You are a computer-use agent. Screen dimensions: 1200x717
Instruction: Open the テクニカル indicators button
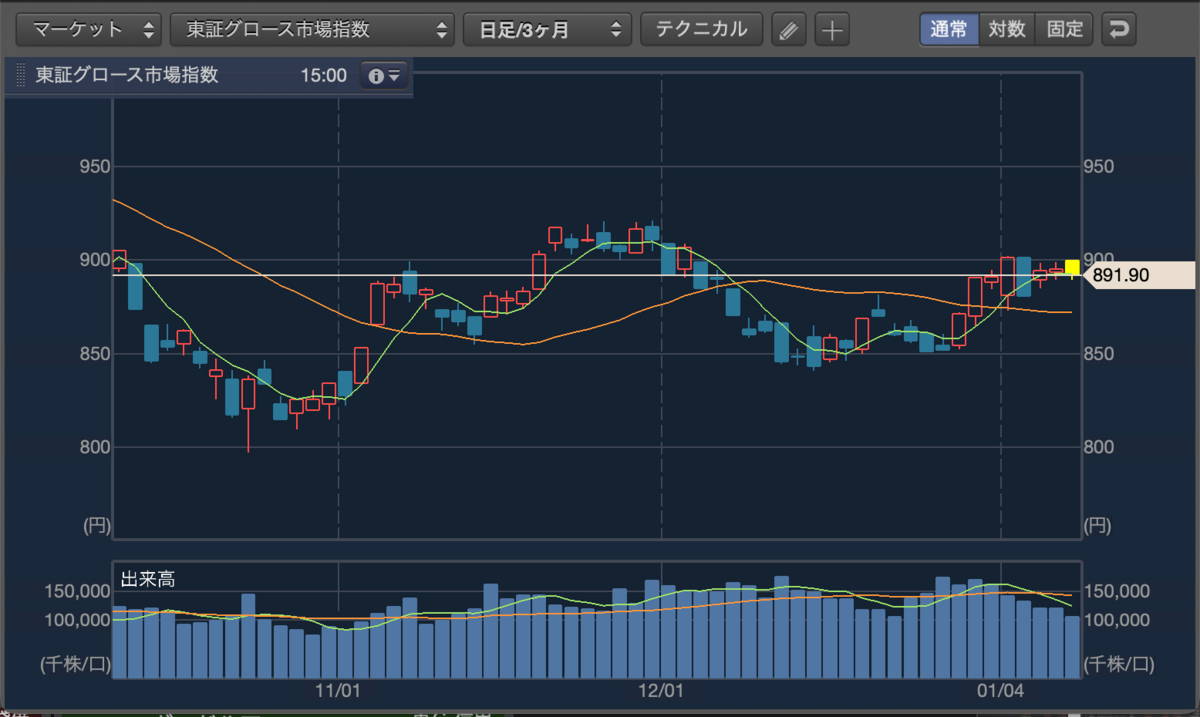pos(701,29)
